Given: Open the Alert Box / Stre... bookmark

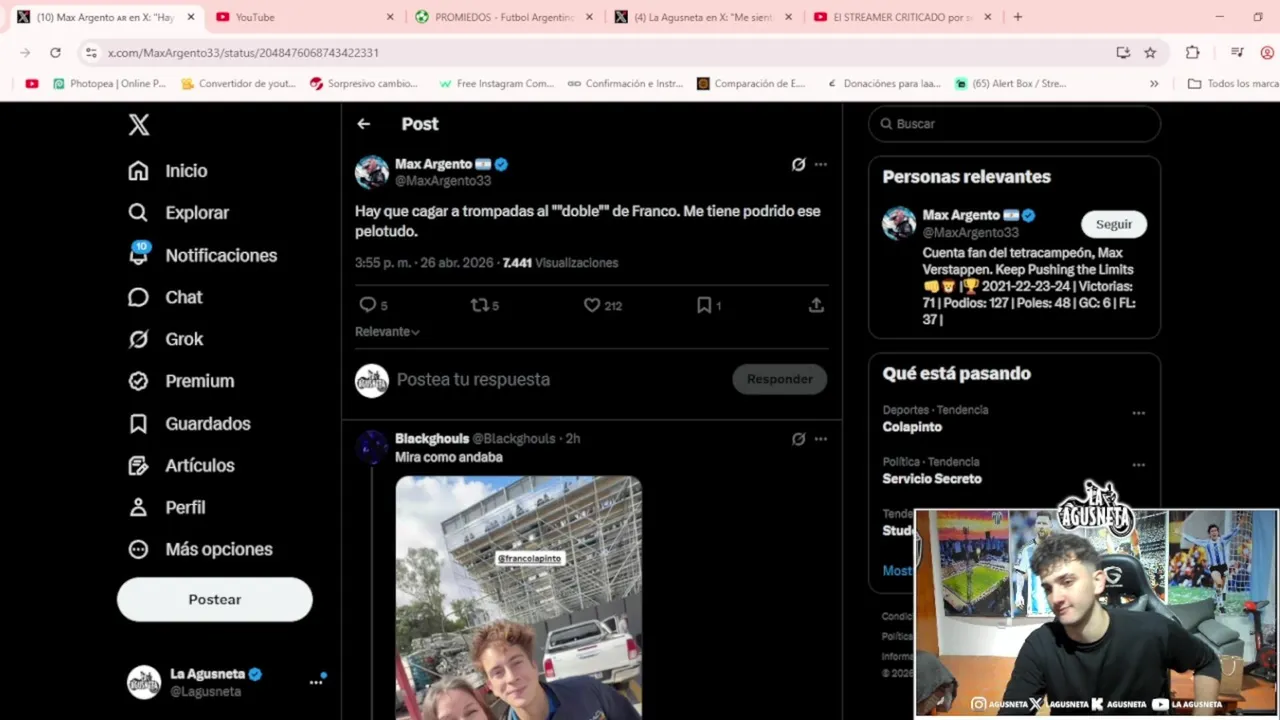Looking at the screenshot, I should click(1011, 84).
